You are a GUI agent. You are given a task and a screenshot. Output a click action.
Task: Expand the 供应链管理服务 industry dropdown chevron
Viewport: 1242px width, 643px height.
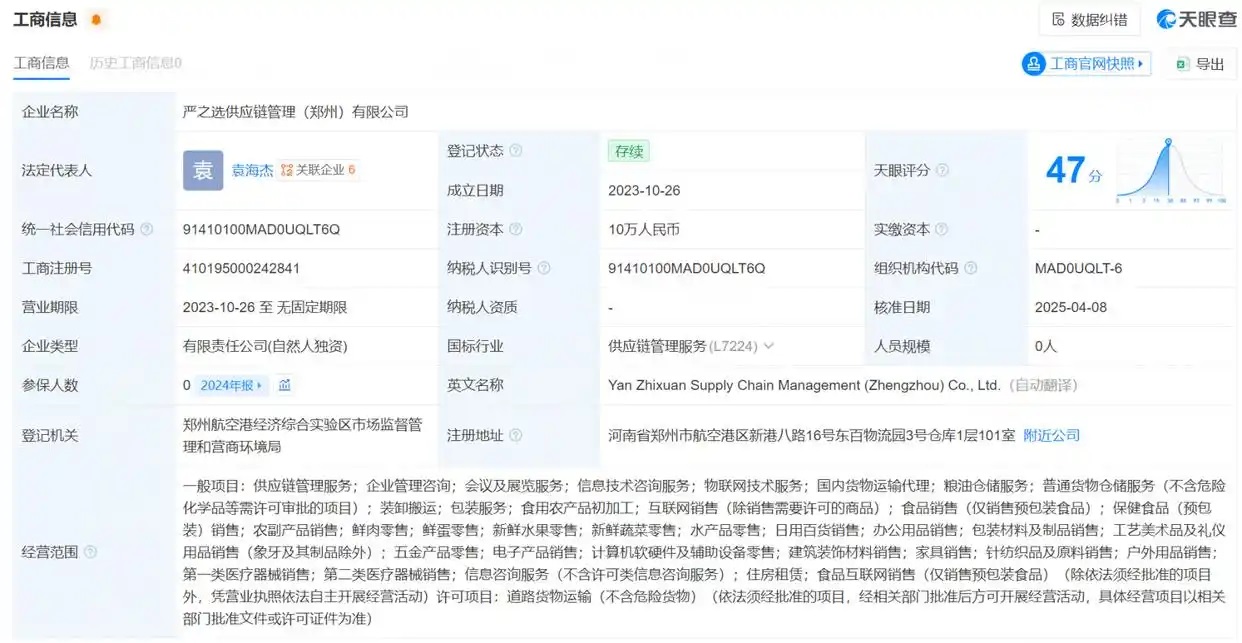coord(768,346)
